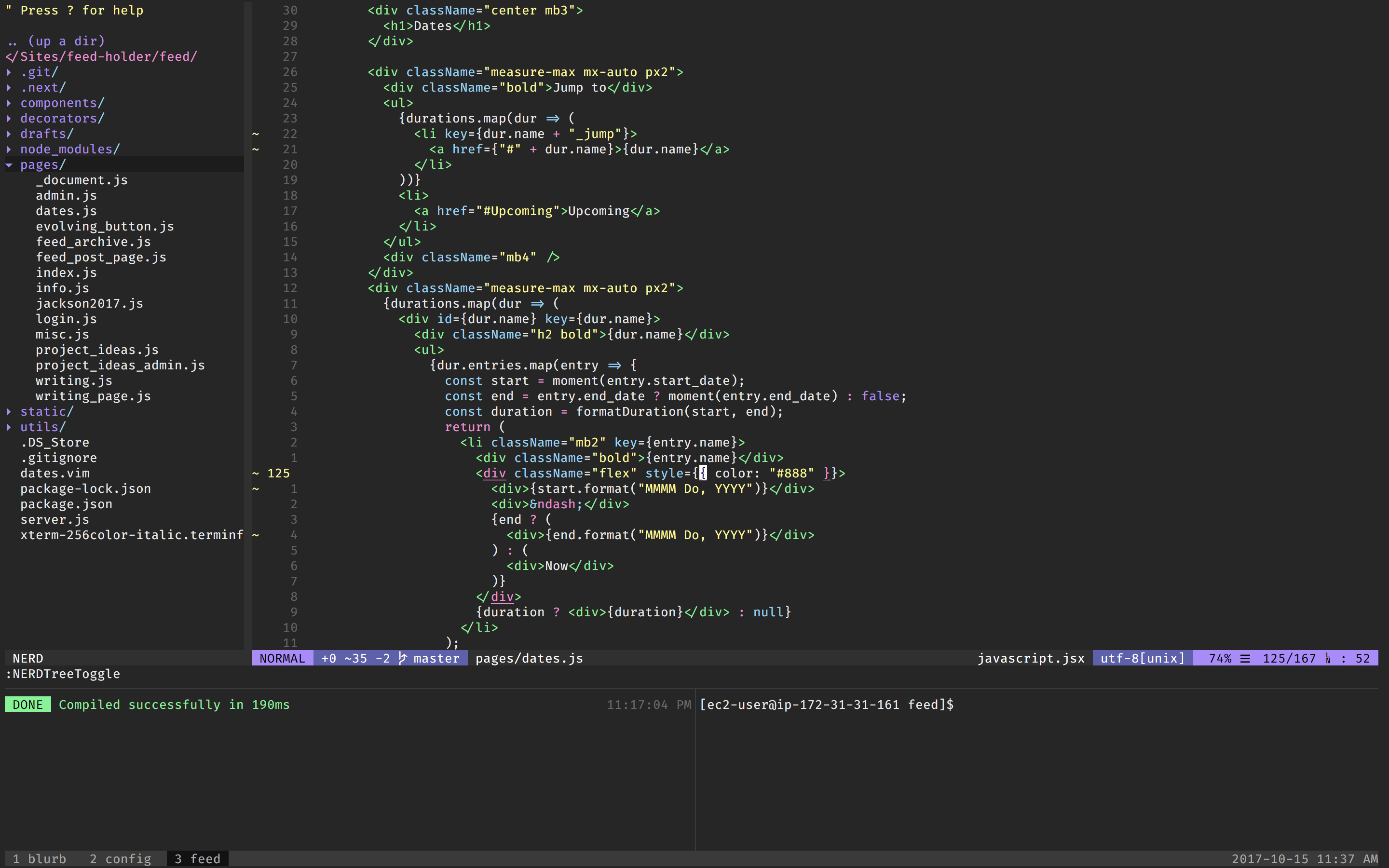Open jackson2017.js in the file tree
Image resolution: width=1389 pixels, height=868 pixels.
click(90, 304)
